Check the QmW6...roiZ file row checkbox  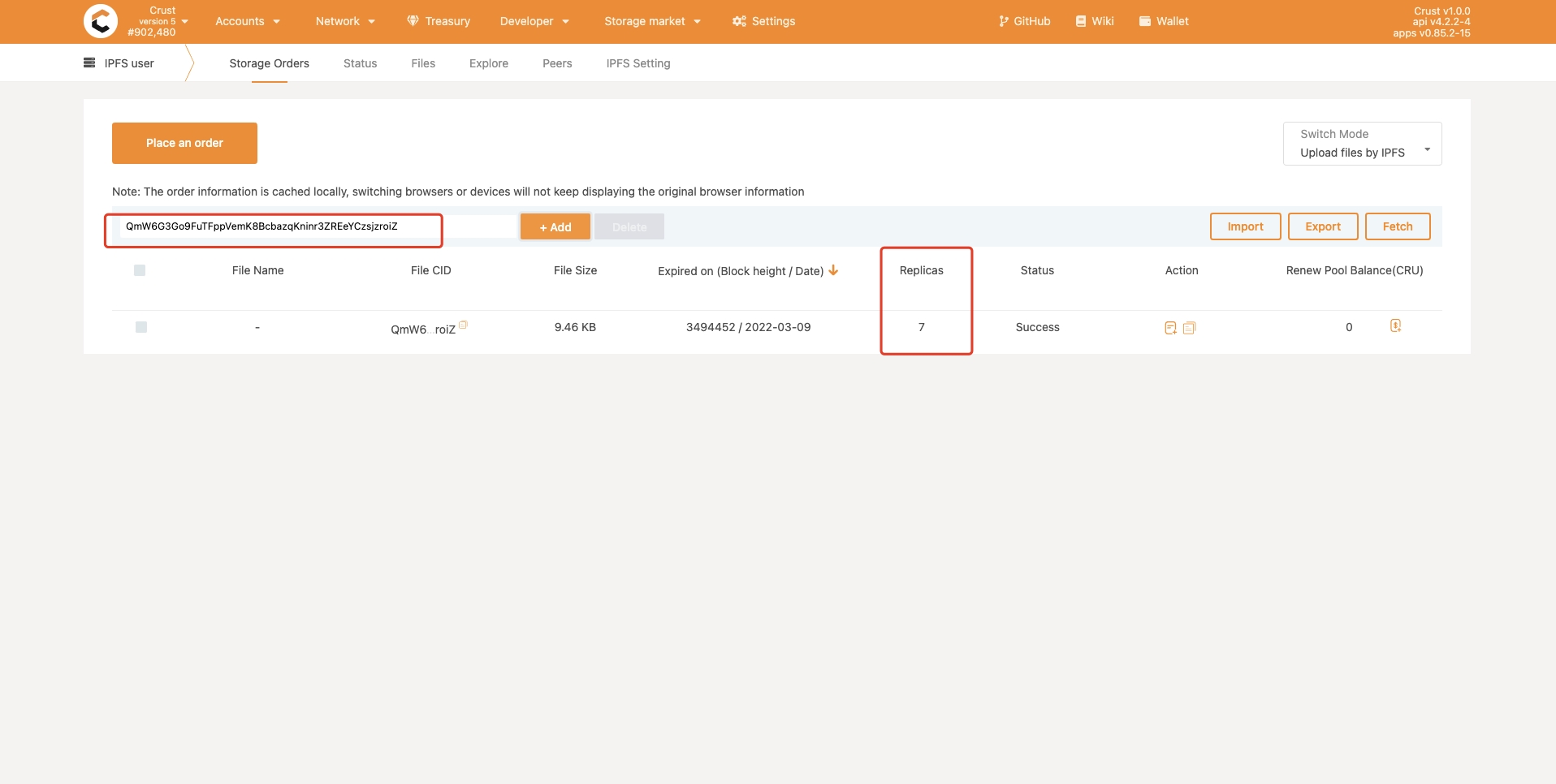[x=141, y=327]
